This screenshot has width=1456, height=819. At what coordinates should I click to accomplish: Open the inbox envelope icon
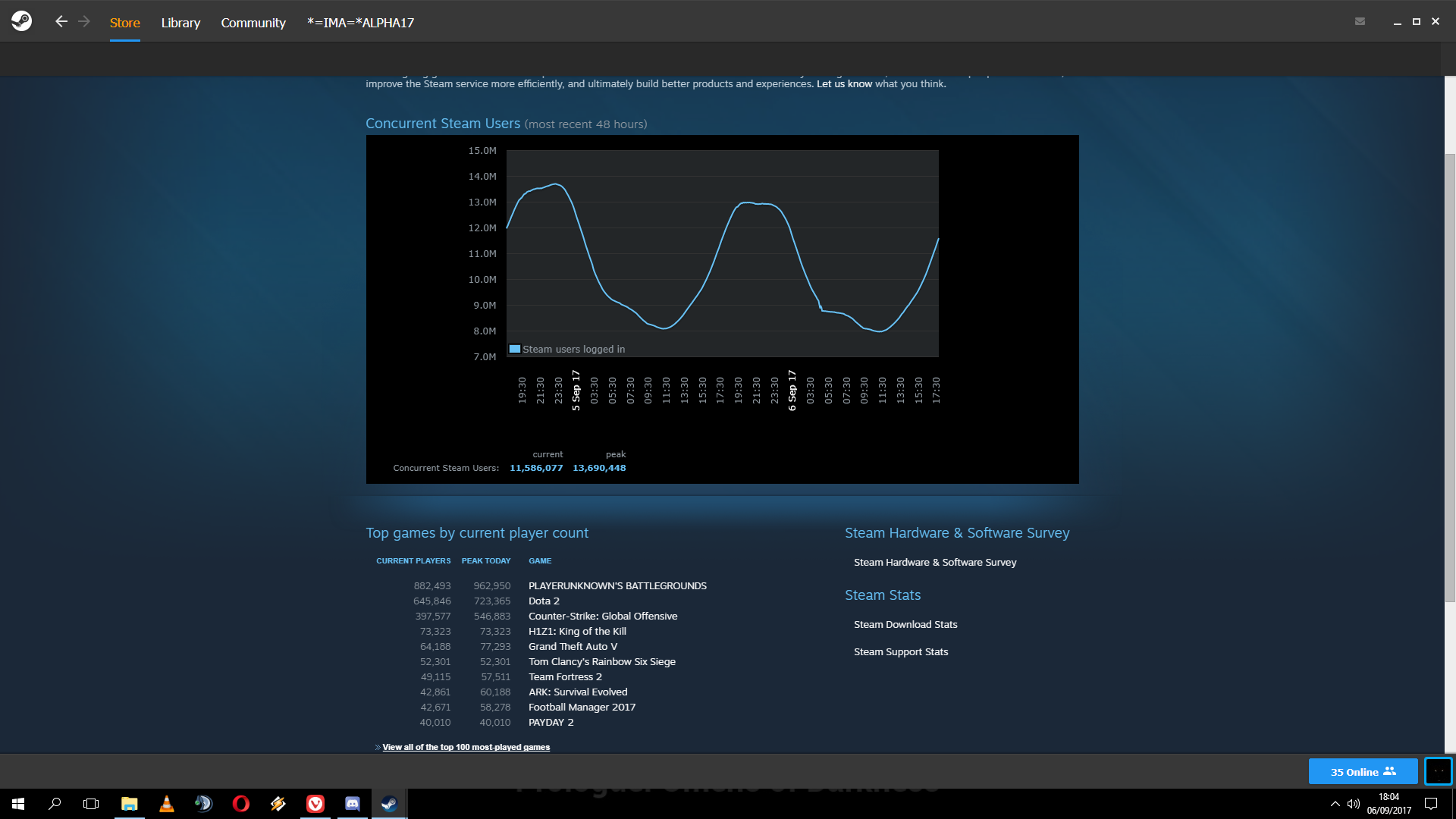pos(1360,21)
